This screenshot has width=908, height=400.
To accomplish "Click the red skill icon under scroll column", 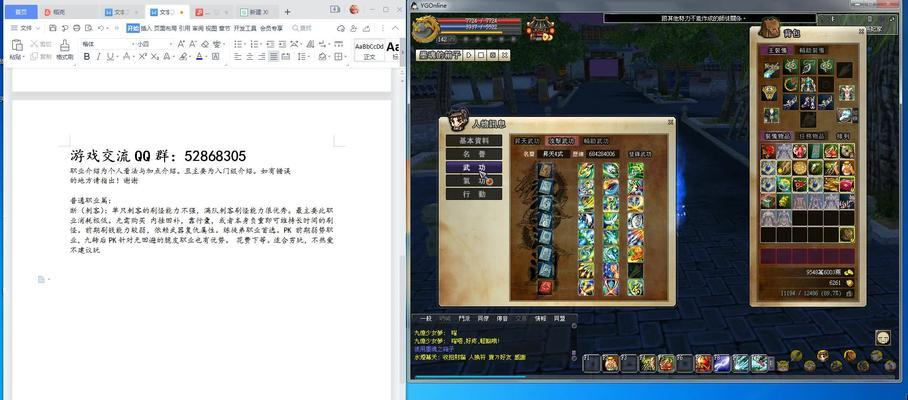I will pos(545,287).
